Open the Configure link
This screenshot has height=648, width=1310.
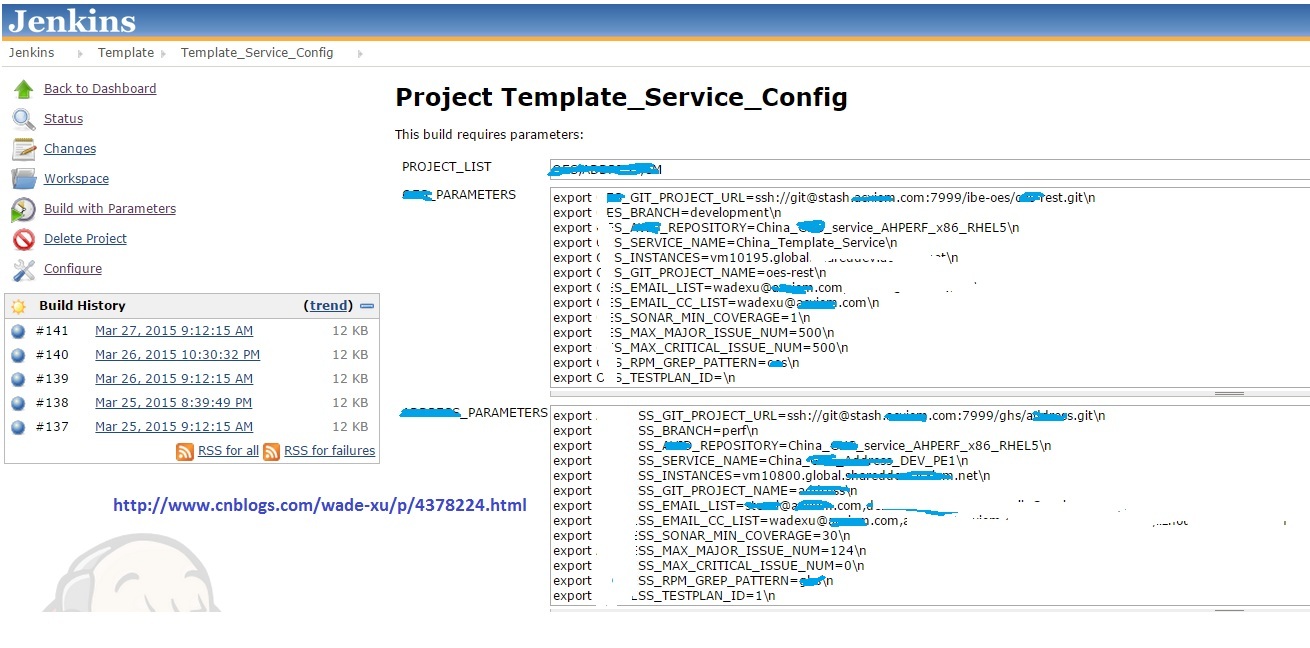pyautogui.click(x=73, y=269)
